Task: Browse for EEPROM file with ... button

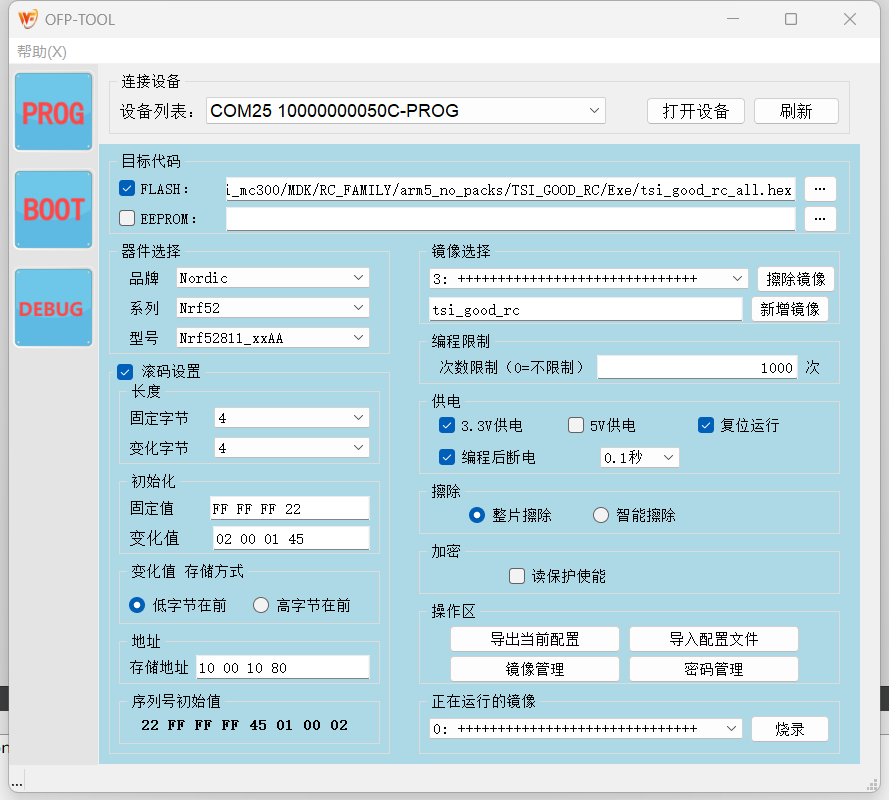Action: 820,218
